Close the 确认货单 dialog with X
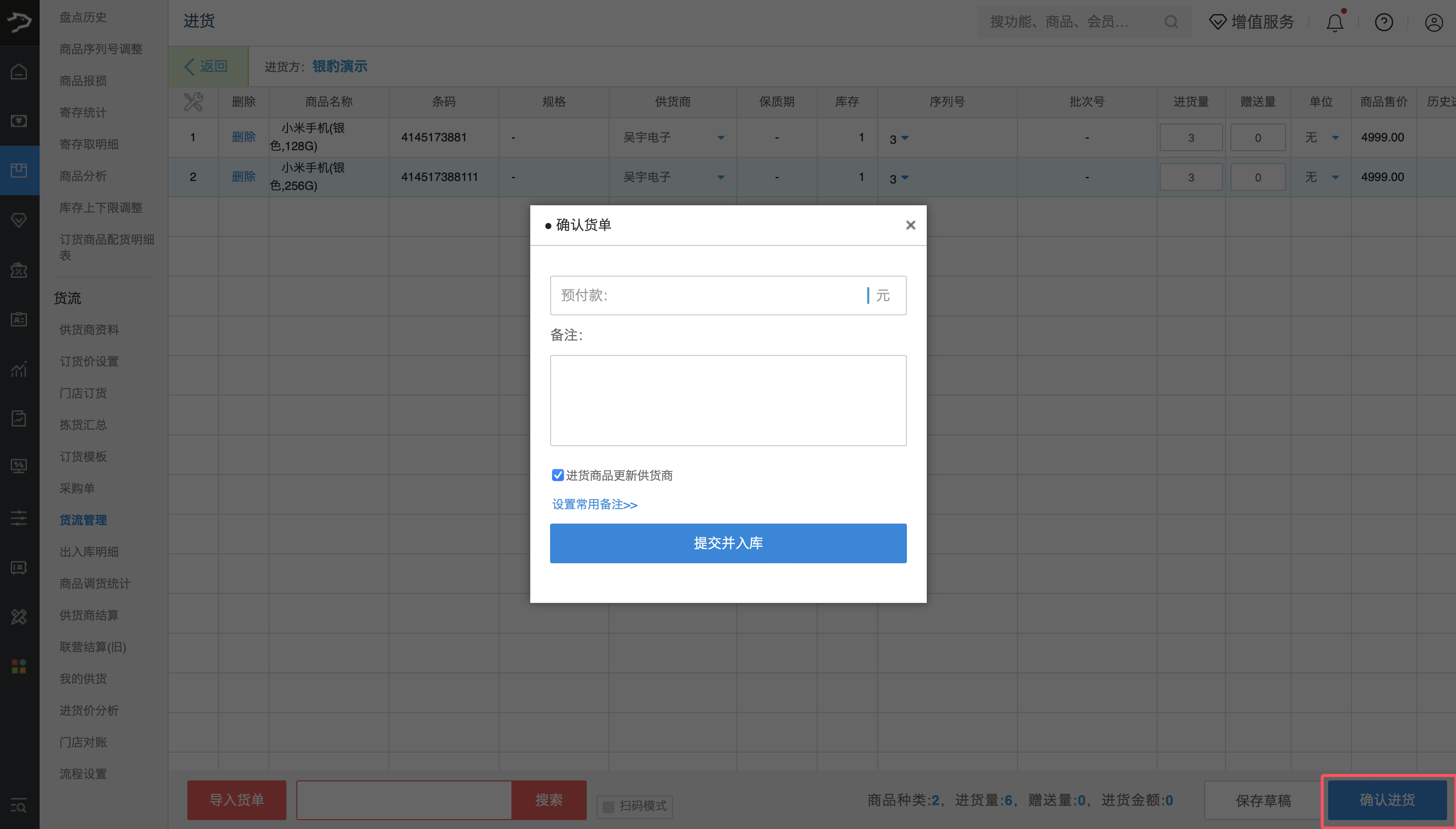Image resolution: width=1456 pixels, height=829 pixels. [910, 226]
